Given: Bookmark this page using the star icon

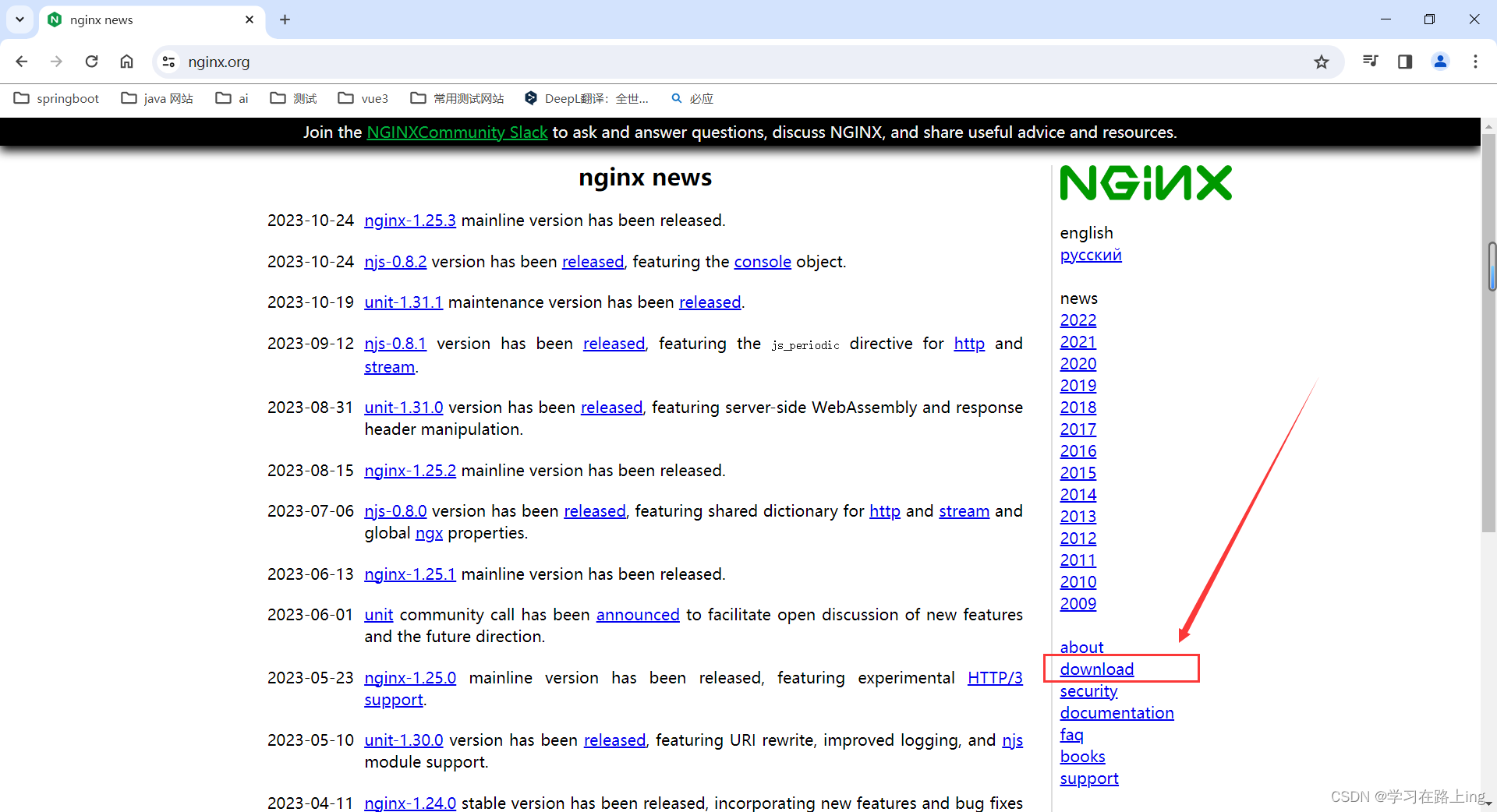Looking at the screenshot, I should tap(1322, 62).
